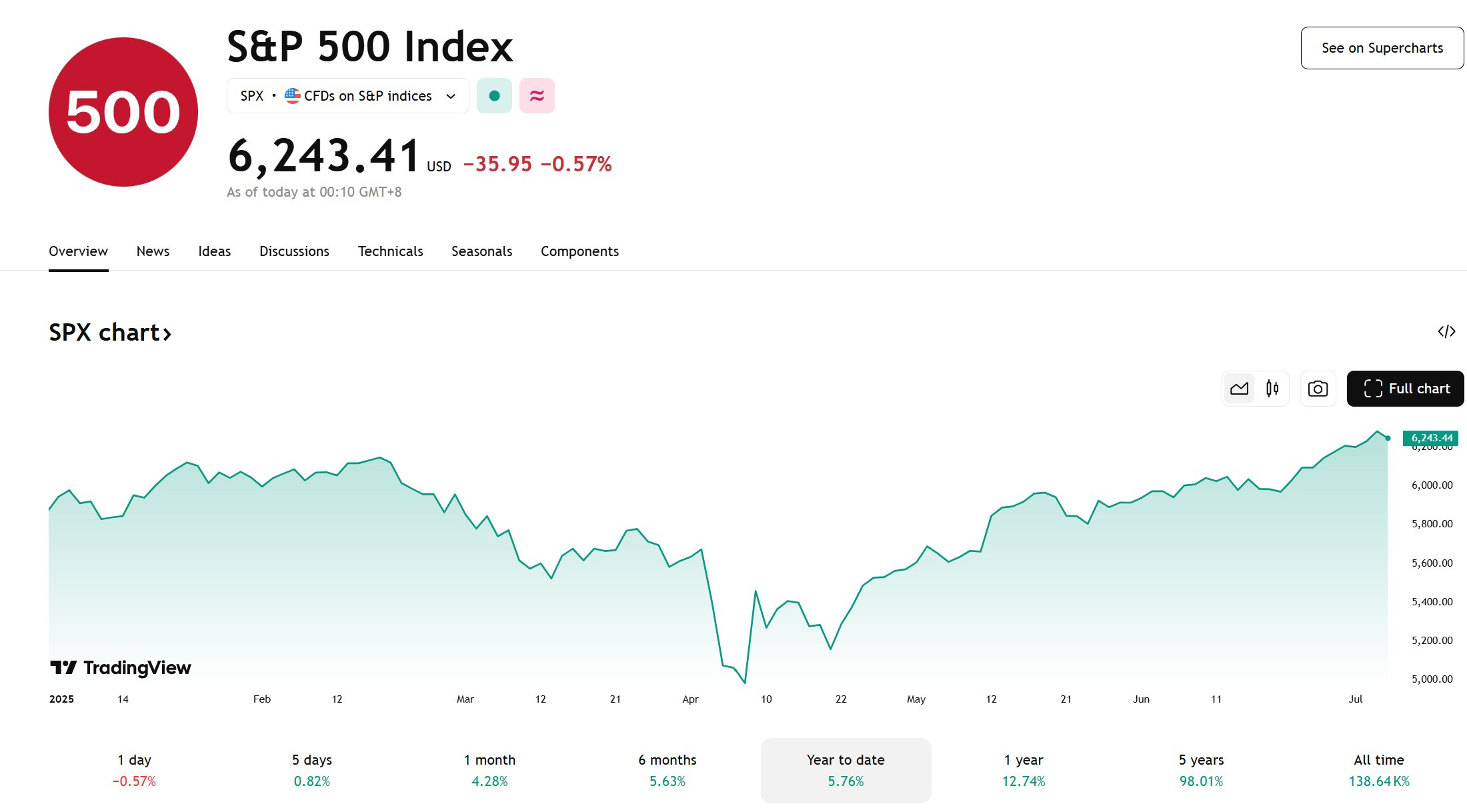Select the All time range option
Screen dimensions: 1467x812
[1379, 770]
